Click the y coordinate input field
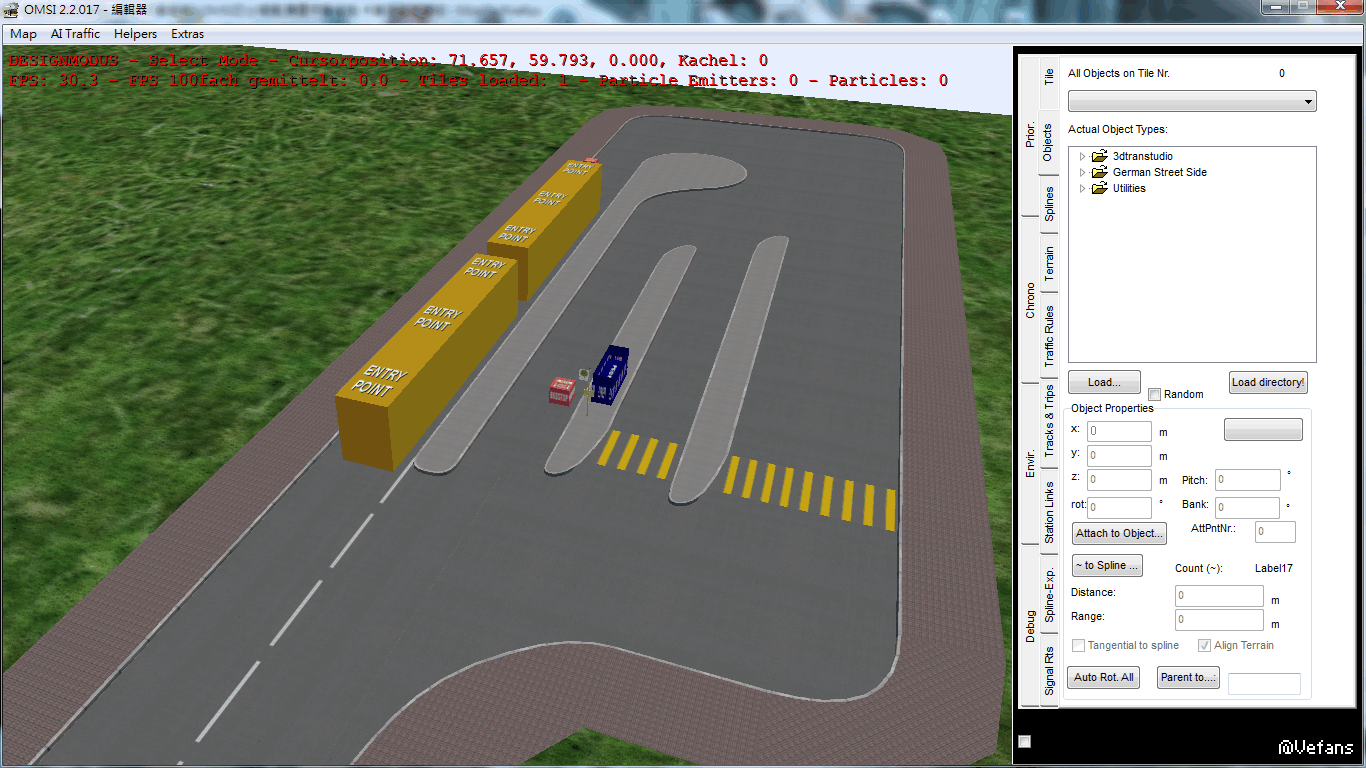This screenshot has height=768, width=1366. point(1120,456)
